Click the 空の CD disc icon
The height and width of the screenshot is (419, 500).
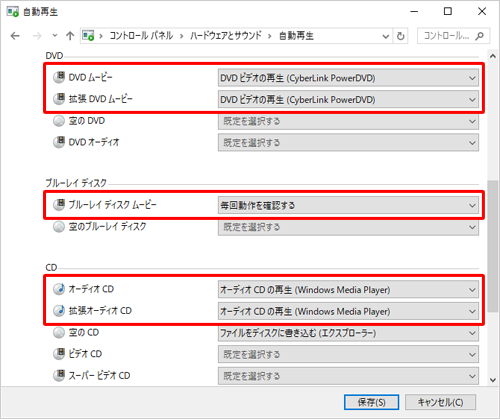[59, 332]
